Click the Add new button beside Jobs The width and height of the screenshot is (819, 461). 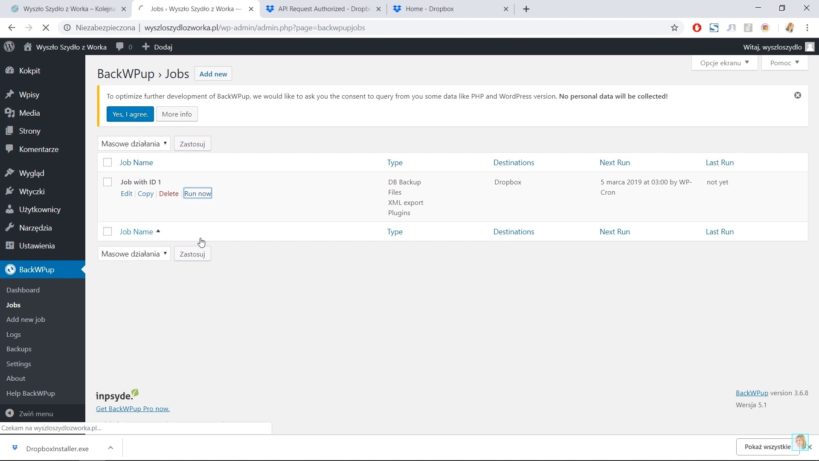coord(213,74)
